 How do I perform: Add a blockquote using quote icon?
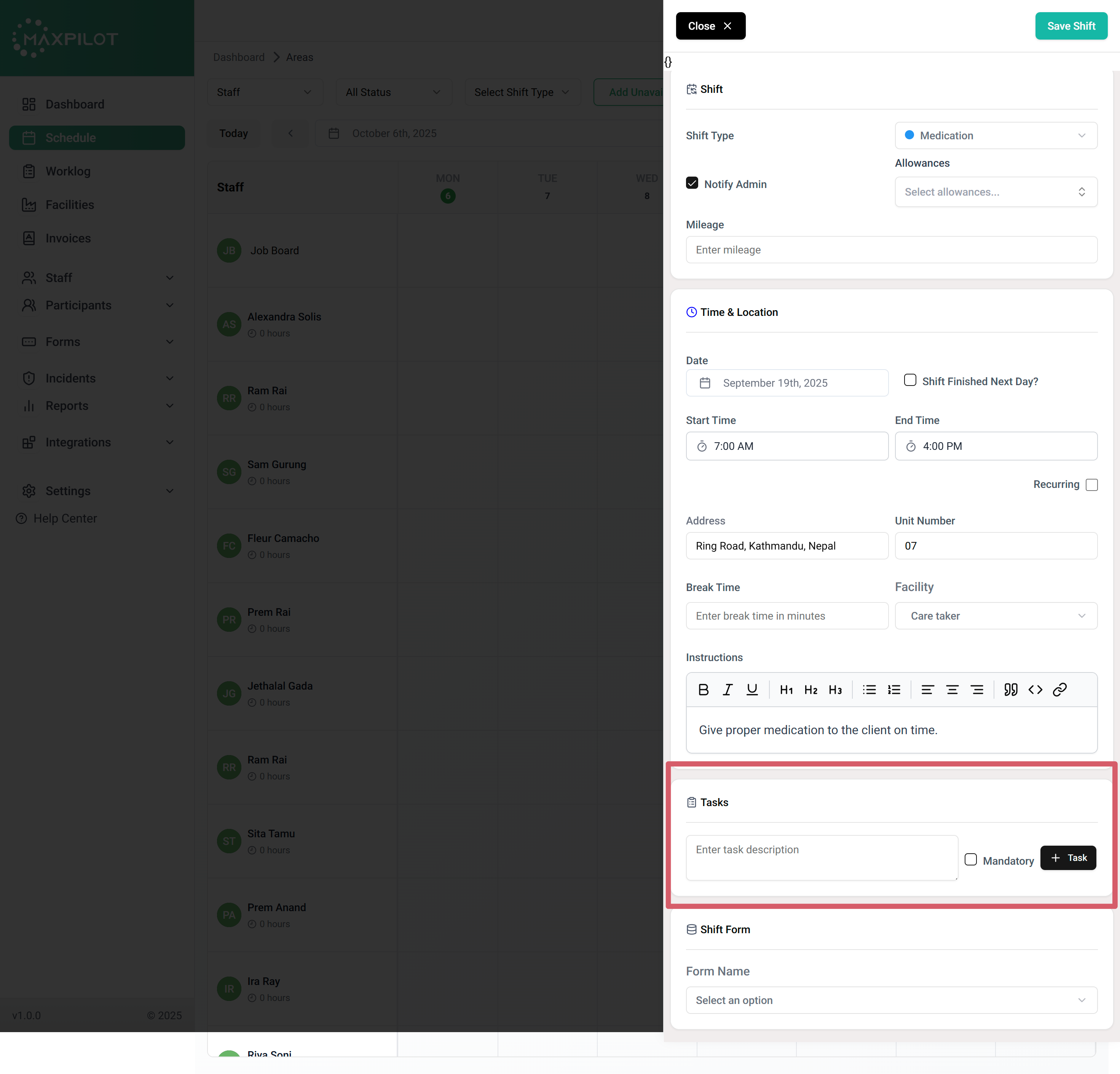[1010, 690]
